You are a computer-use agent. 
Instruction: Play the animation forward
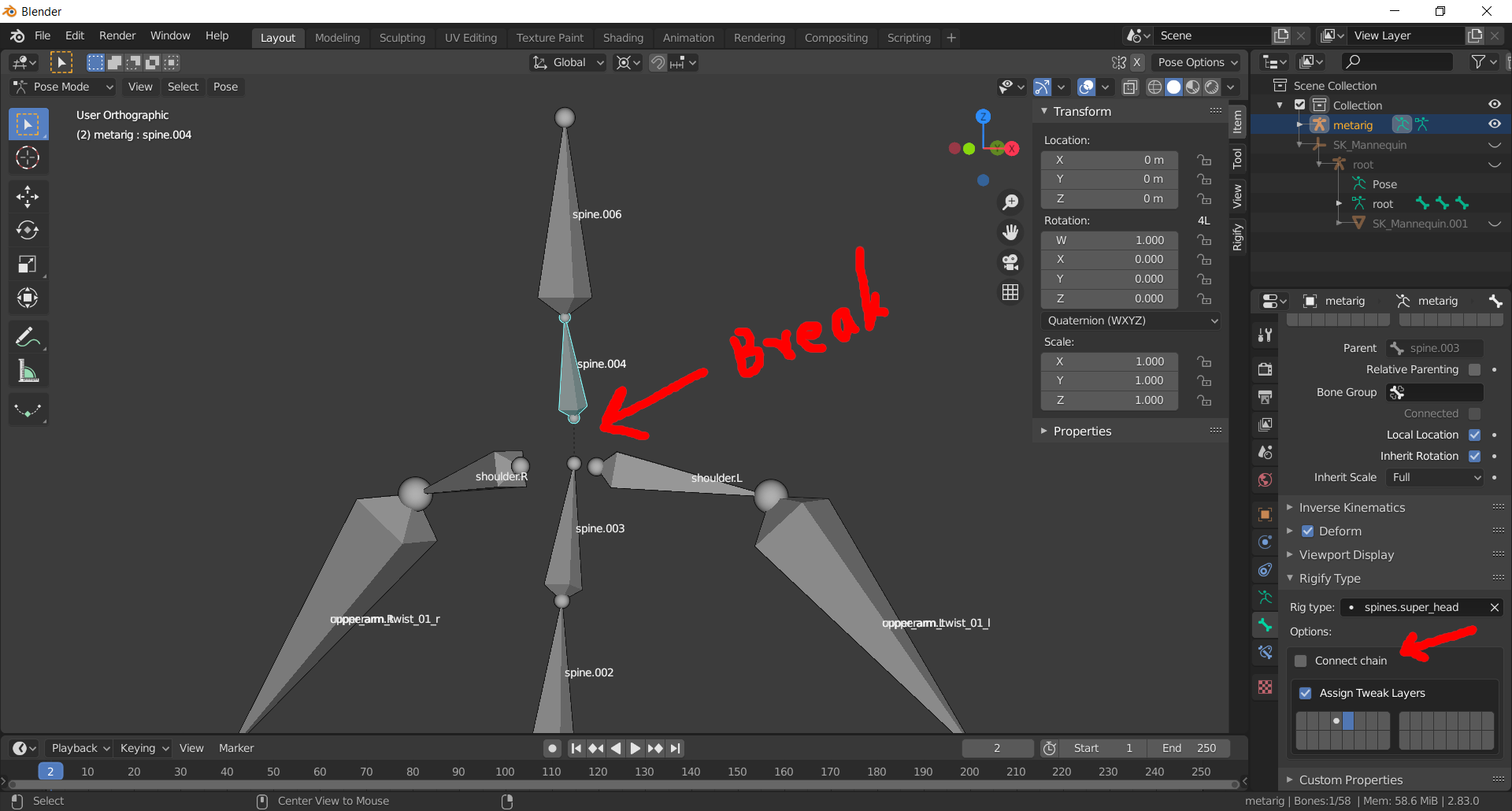tap(636, 748)
